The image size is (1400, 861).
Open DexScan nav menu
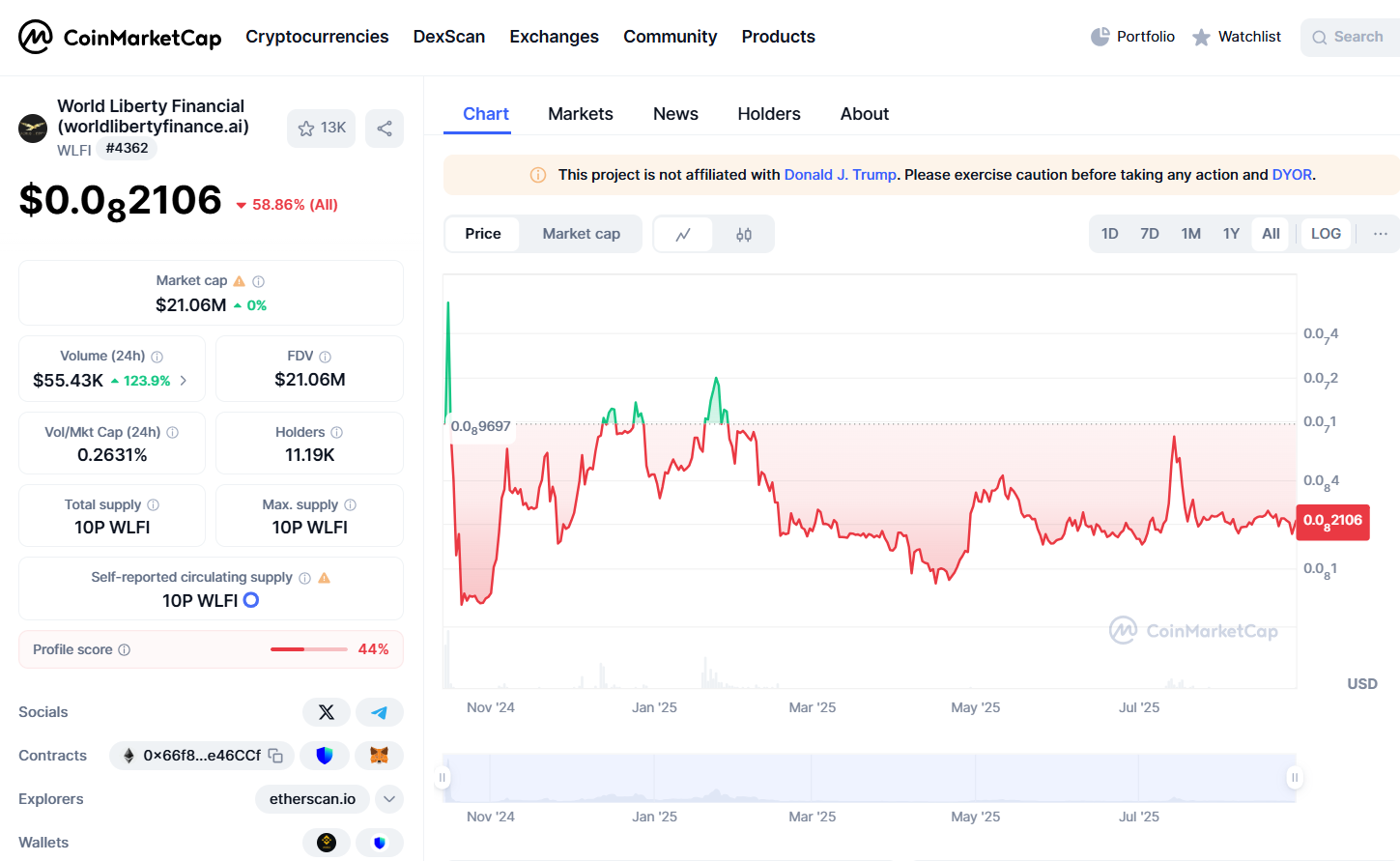(x=449, y=37)
